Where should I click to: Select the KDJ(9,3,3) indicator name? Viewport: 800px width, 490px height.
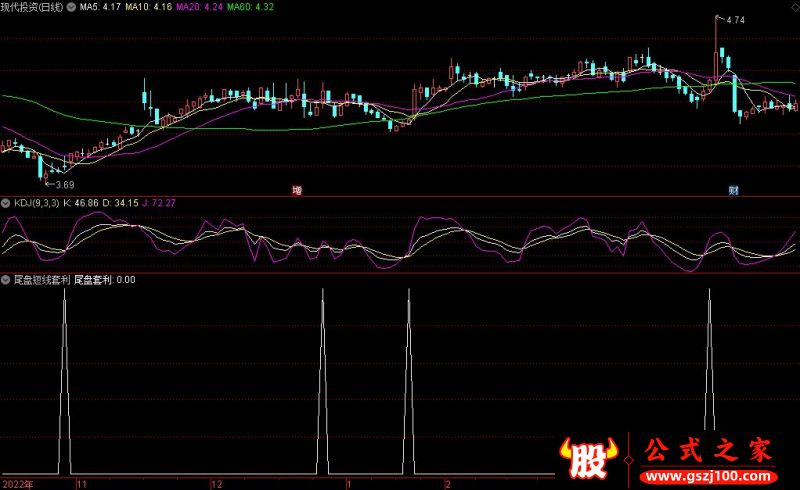[x=35, y=203]
